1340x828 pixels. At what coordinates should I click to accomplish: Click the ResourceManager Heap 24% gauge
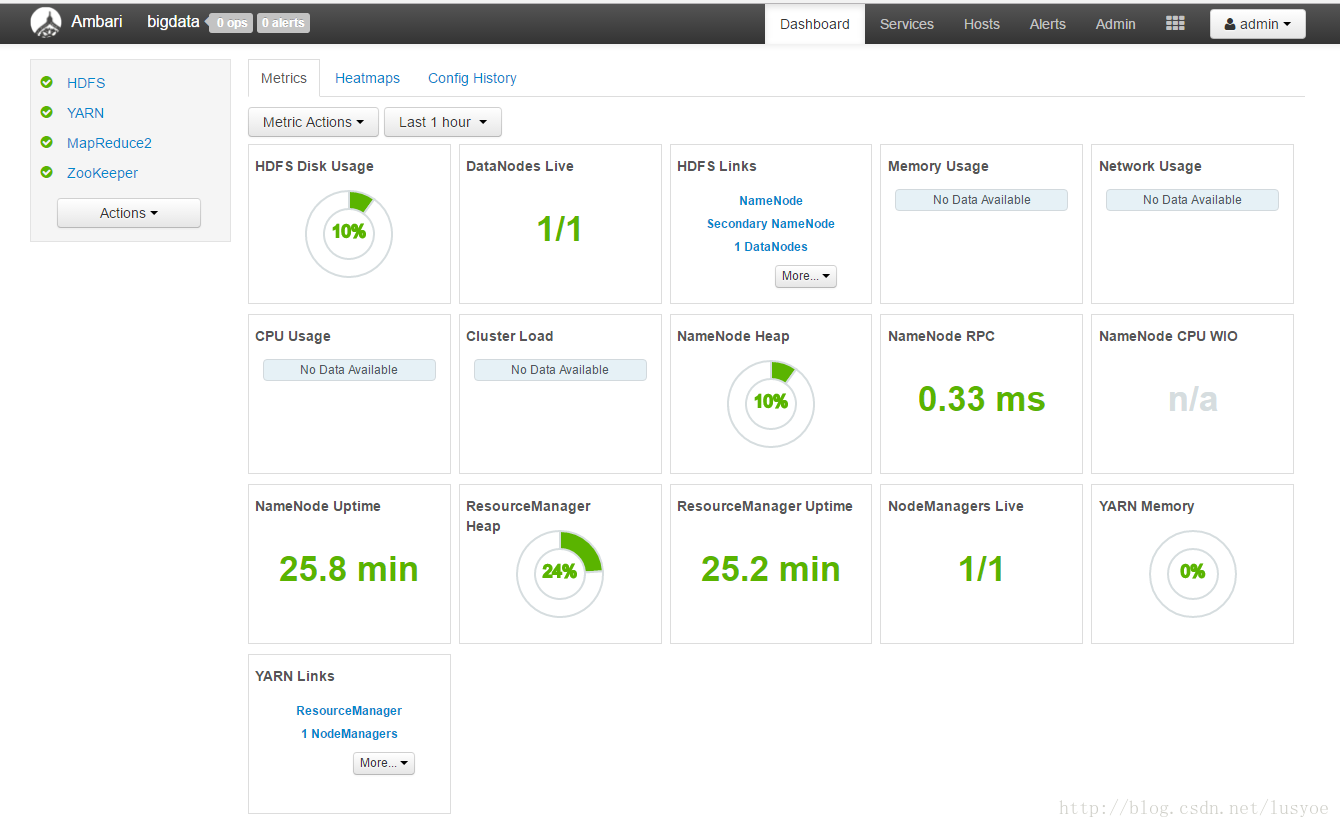coord(560,574)
